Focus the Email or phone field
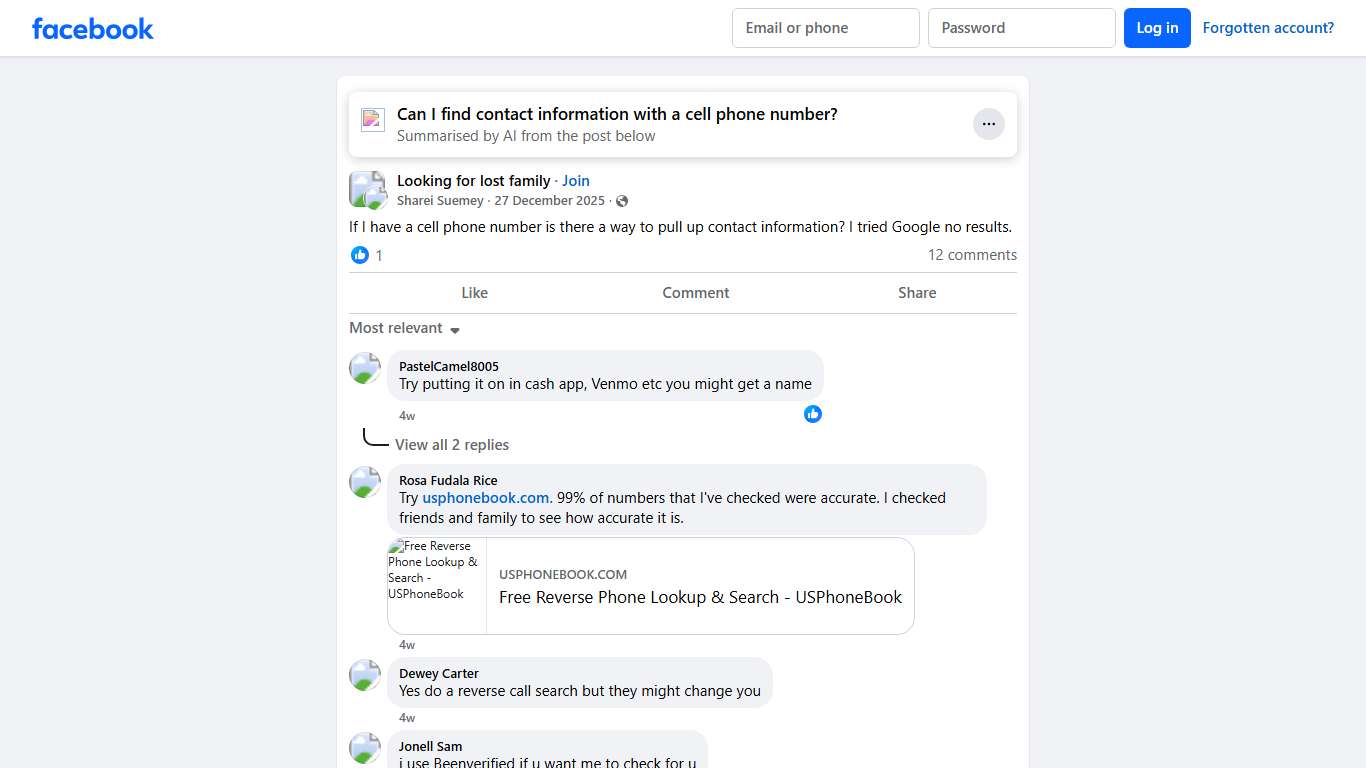Image resolution: width=1366 pixels, height=768 pixels. [x=826, y=28]
